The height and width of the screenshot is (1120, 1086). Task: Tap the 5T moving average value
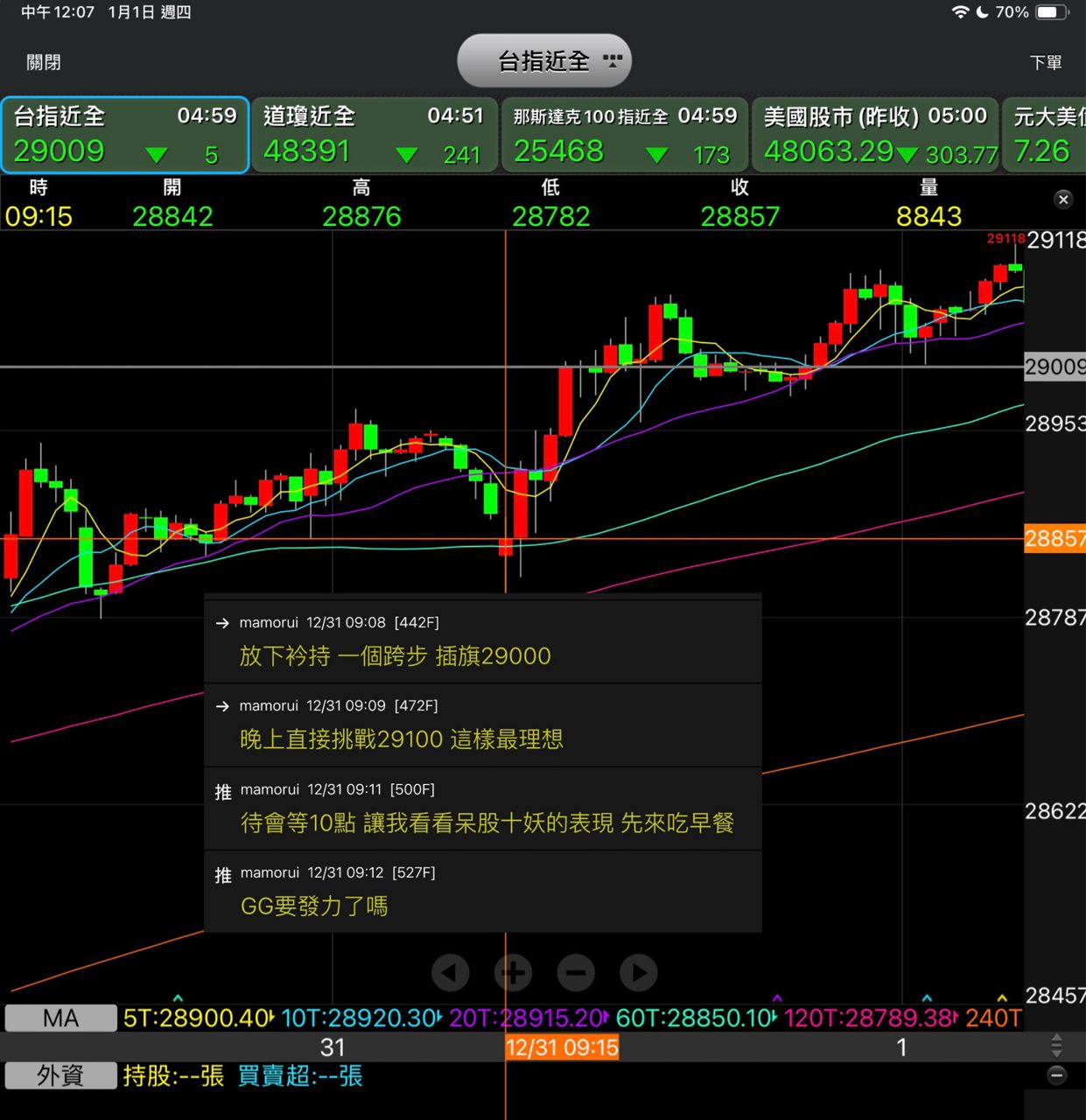[197, 1018]
